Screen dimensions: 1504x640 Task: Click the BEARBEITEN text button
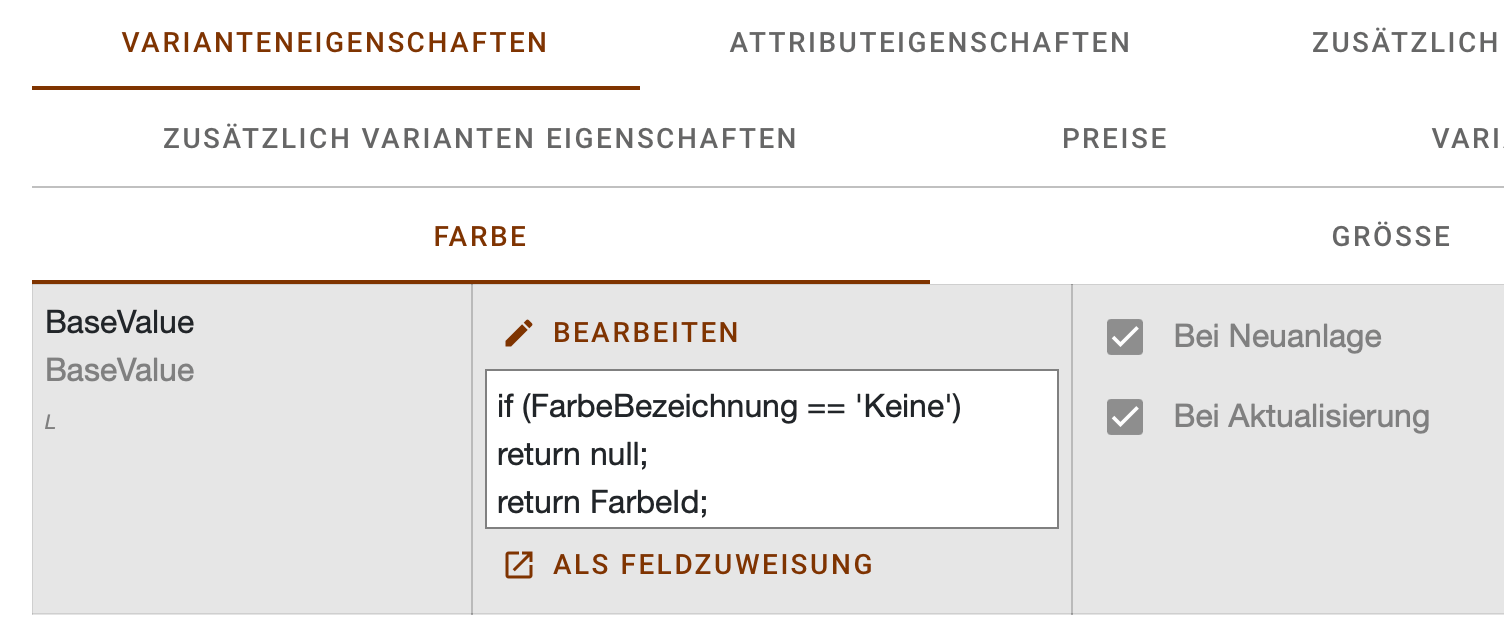coord(646,333)
